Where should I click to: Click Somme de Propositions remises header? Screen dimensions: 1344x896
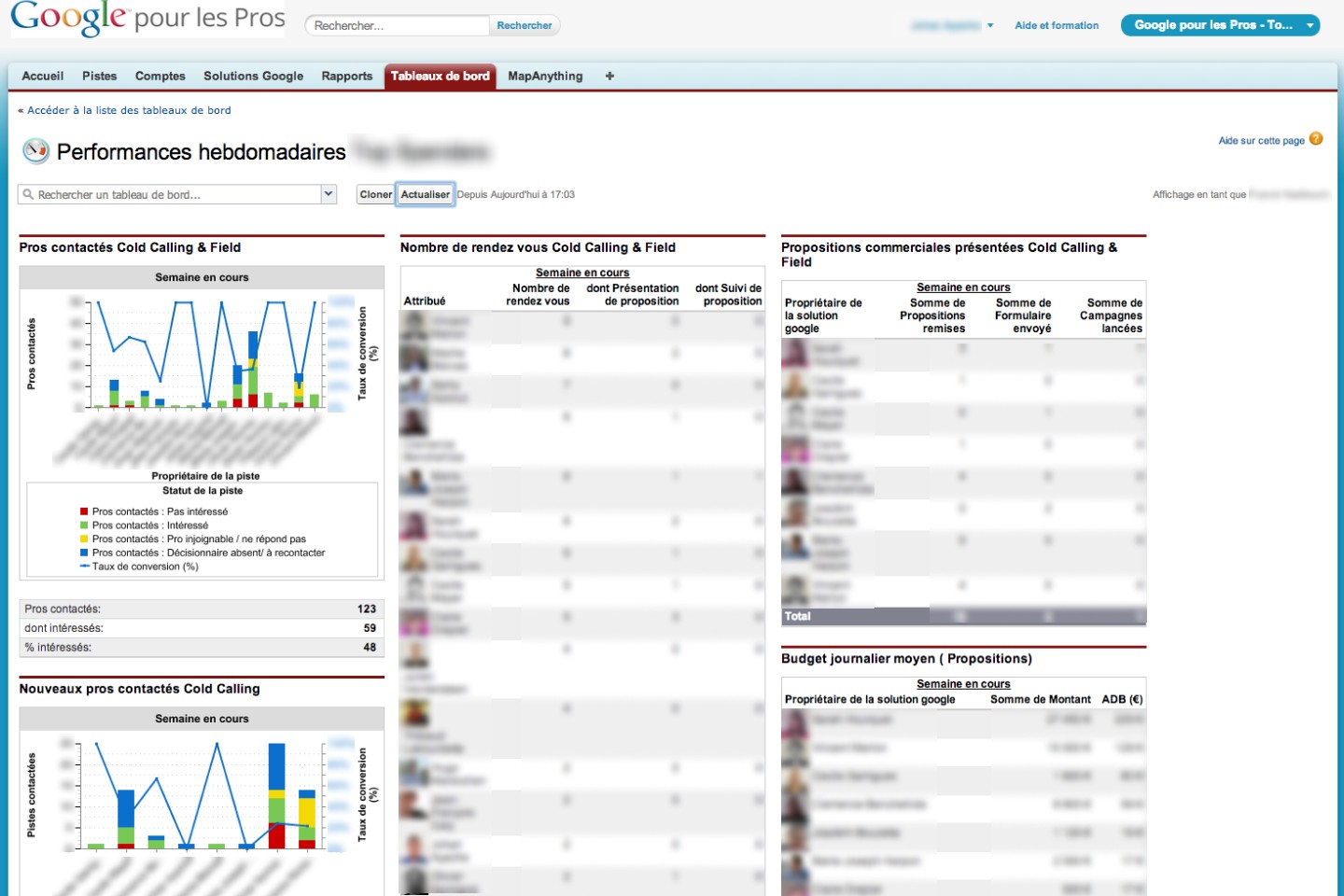point(932,315)
